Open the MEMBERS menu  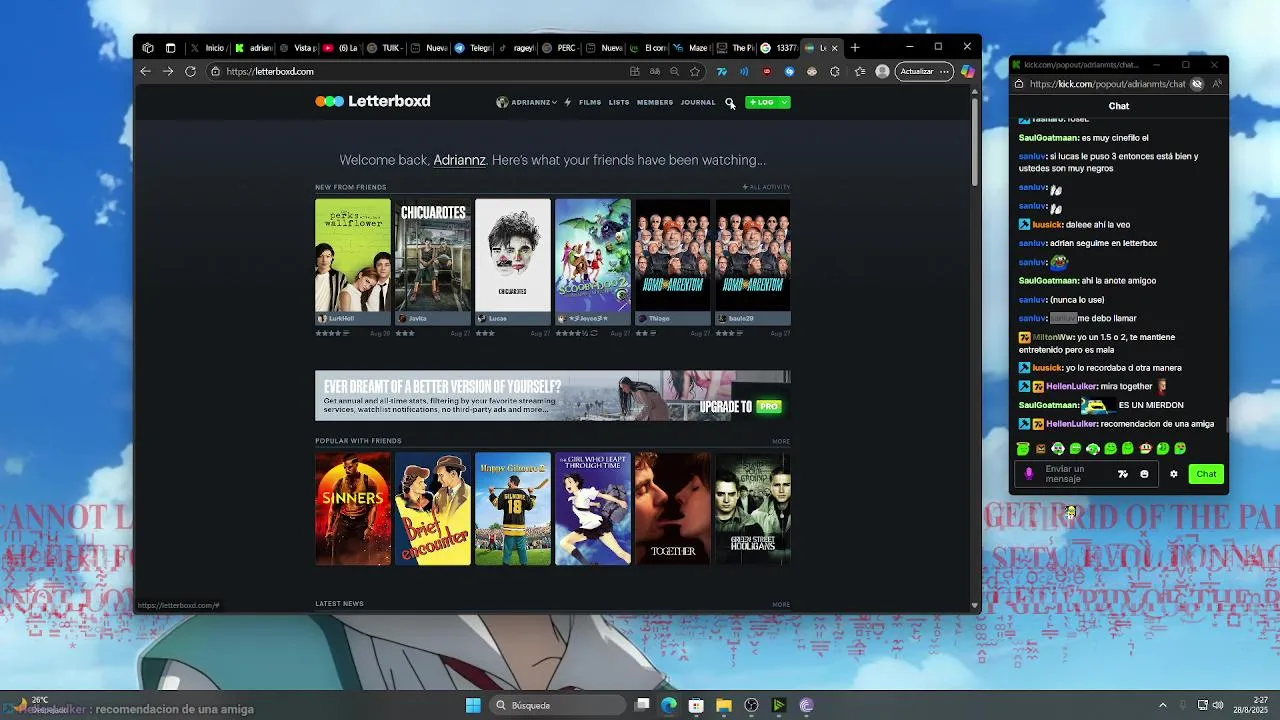[655, 102]
